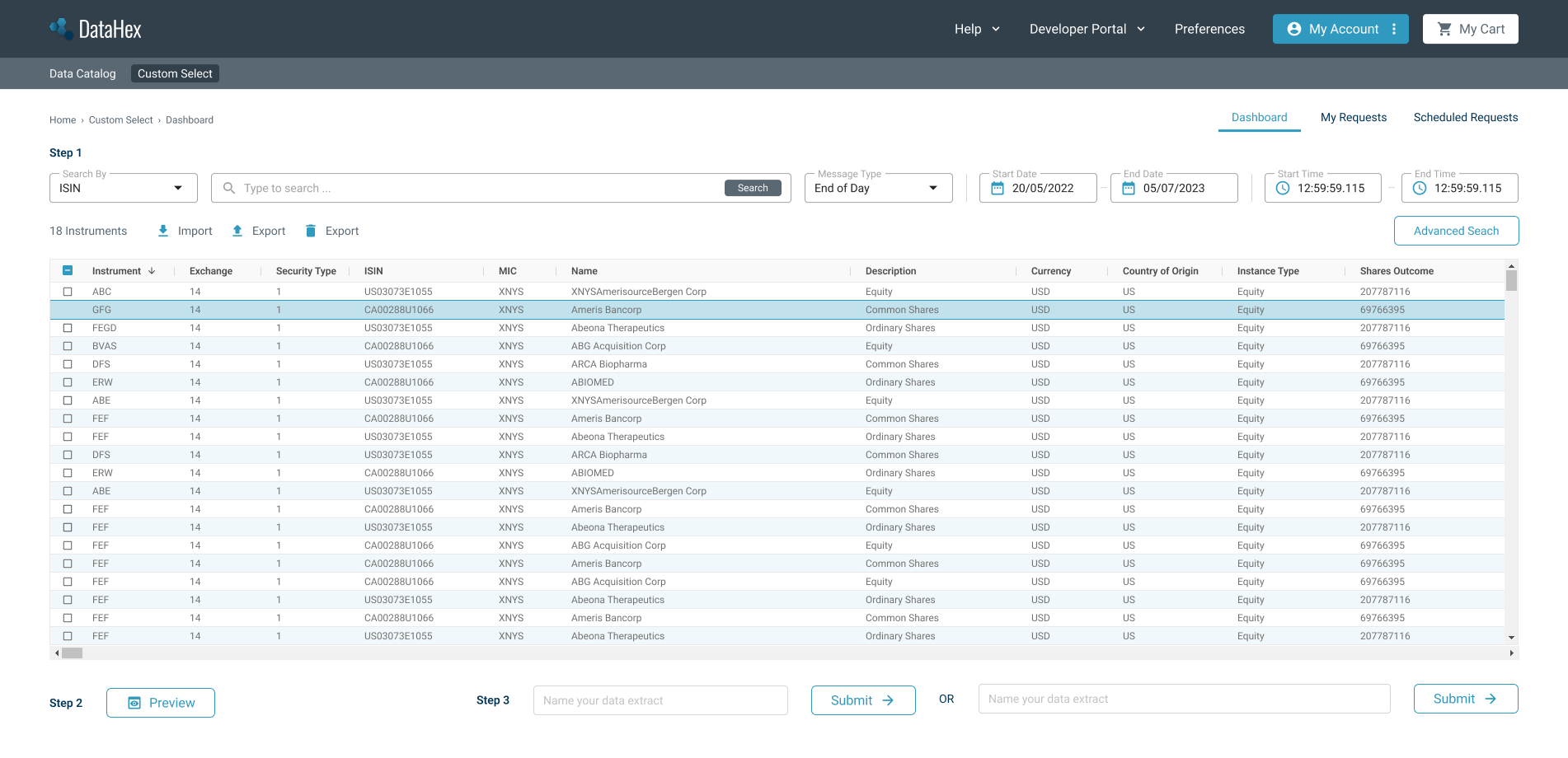Click ABIOMED name in first ERW row
This screenshot has height=758, width=1568.
pos(593,382)
